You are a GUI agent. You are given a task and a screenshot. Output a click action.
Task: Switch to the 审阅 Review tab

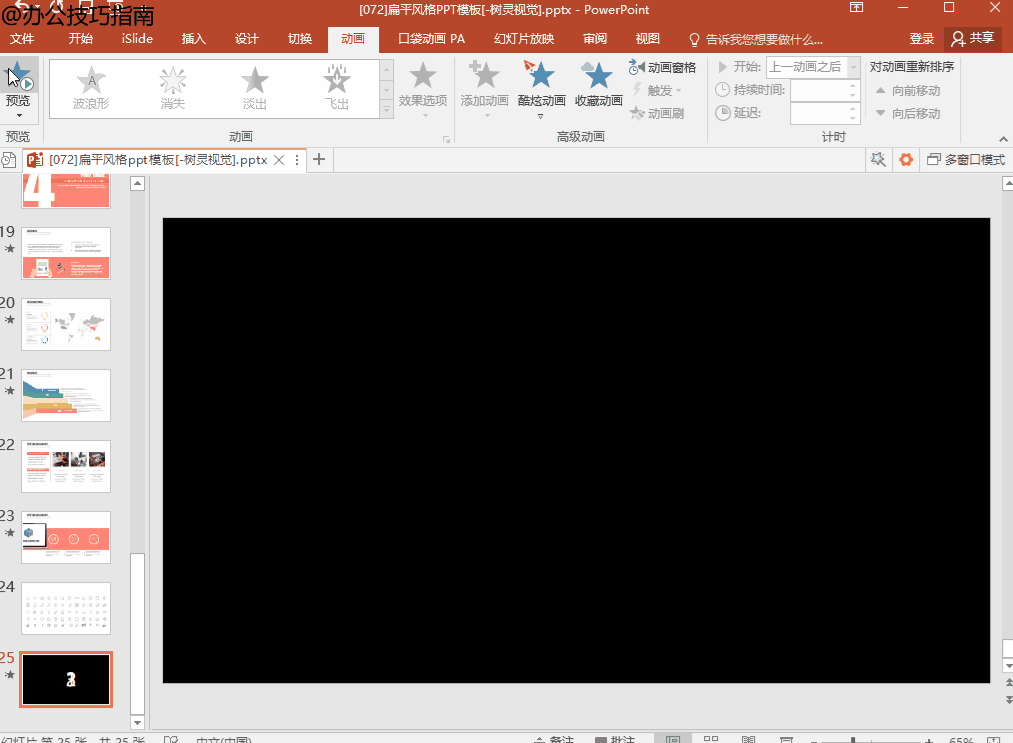pyautogui.click(x=595, y=39)
